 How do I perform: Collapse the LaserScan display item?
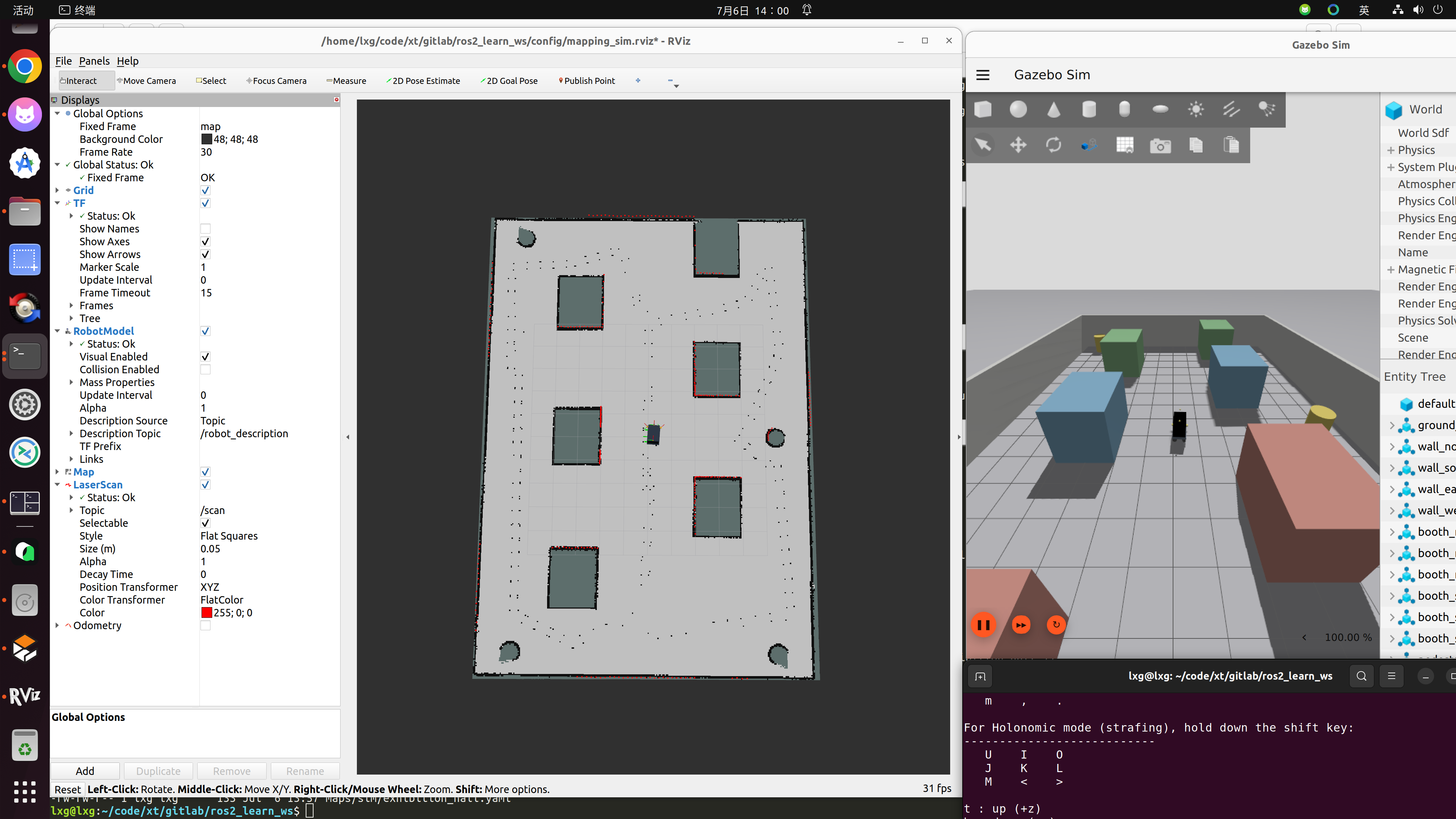tap(57, 485)
